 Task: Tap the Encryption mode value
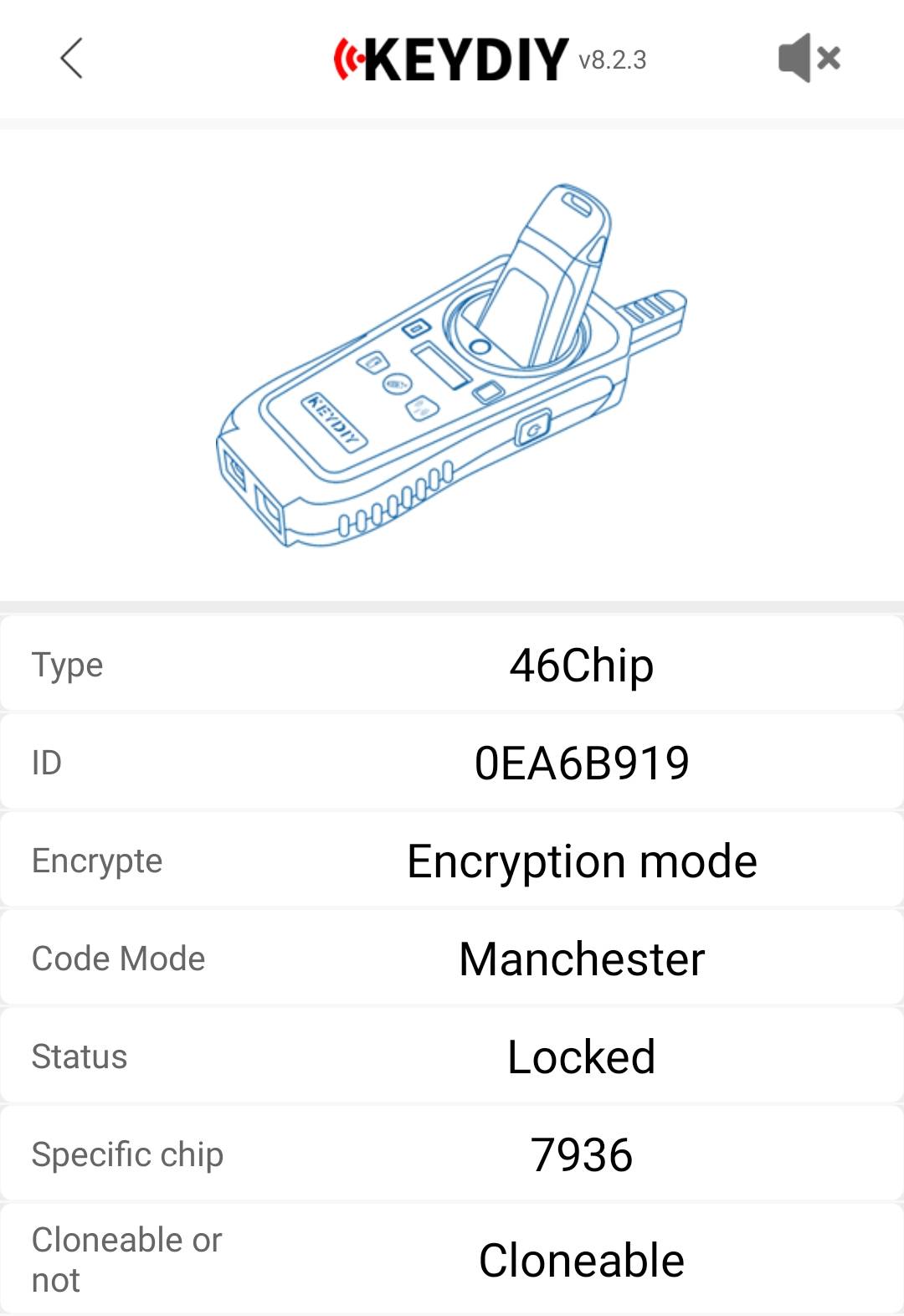(x=582, y=861)
